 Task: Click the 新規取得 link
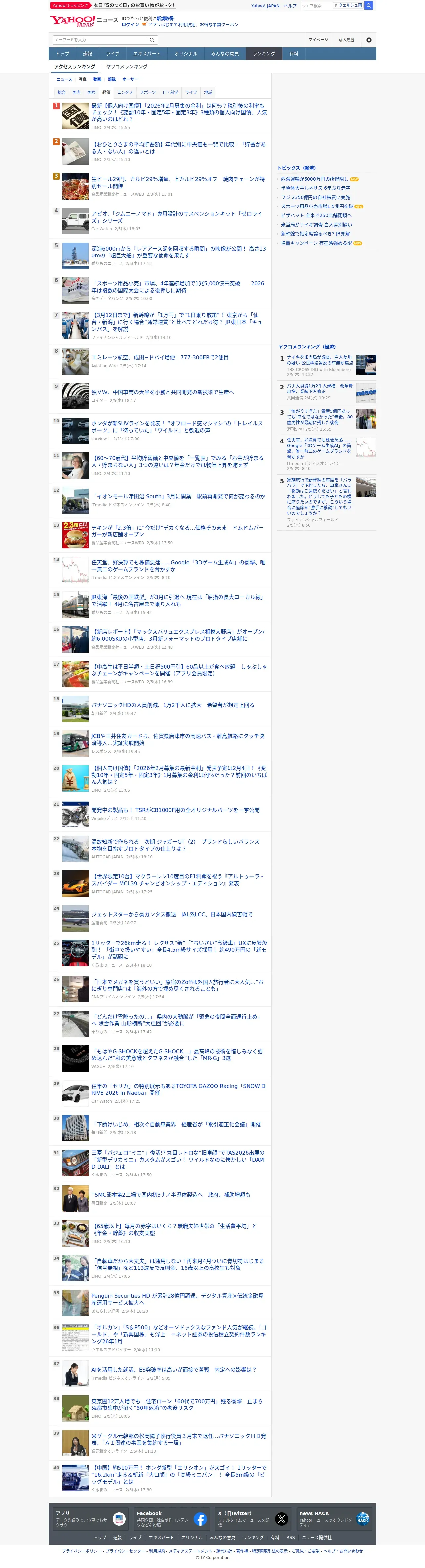tap(165, 19)
